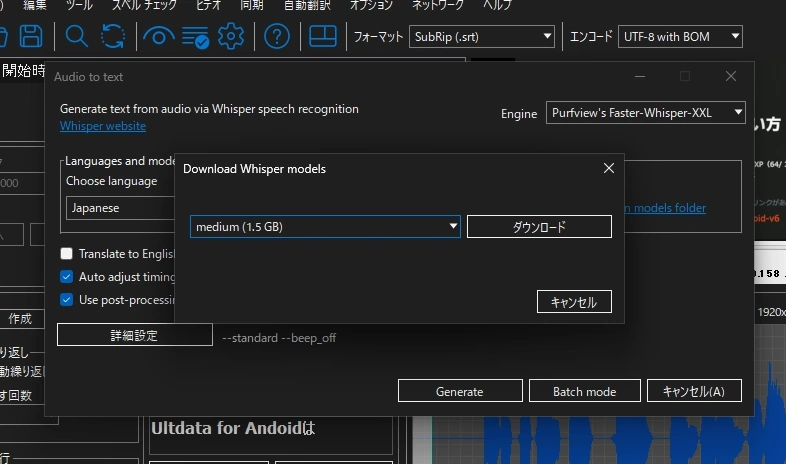Open the eye-shaped visual sync icon
This screenshot has height=464, width=786.
click(x=158, y=37)
